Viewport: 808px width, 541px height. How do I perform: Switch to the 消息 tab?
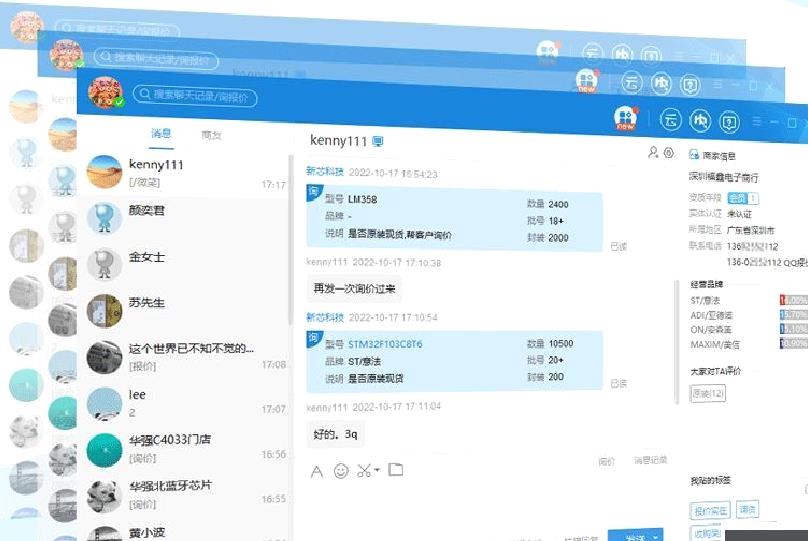pos(161,133)
